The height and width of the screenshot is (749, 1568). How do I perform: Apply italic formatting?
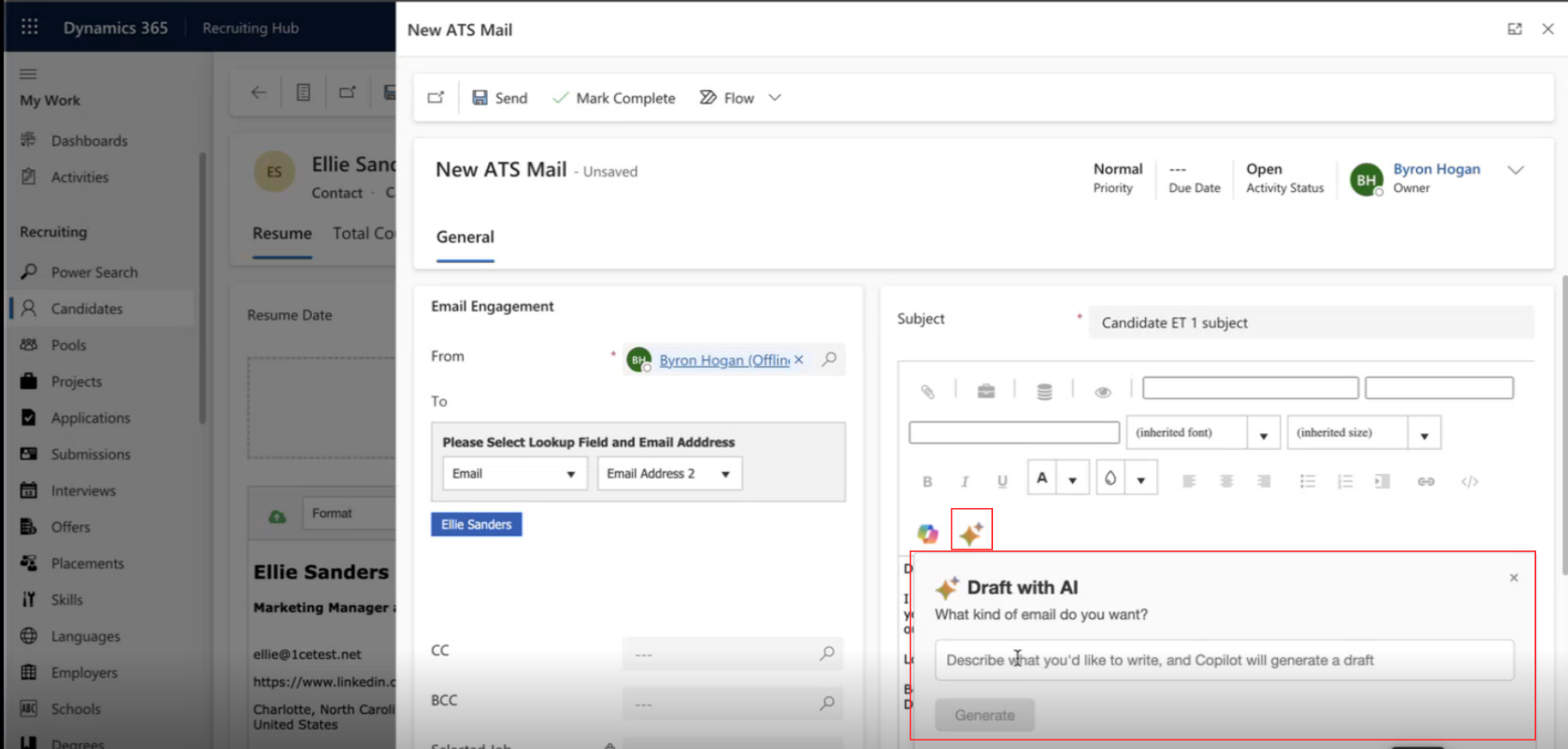tap(964, 482)
